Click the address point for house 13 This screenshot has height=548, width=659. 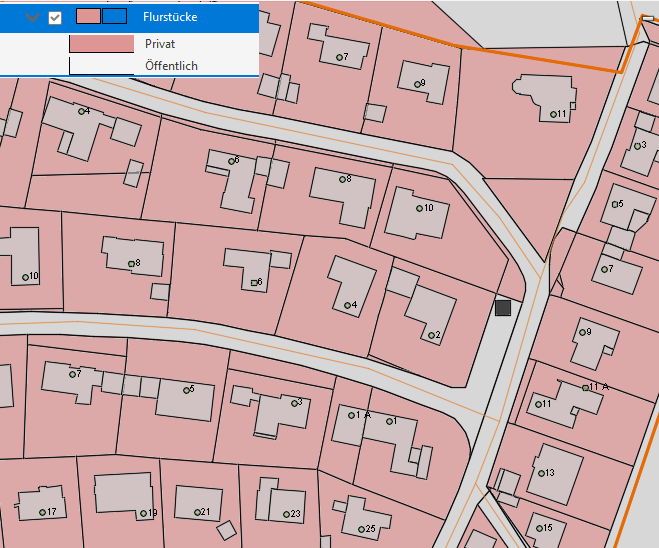pyautogui.click(x=541, y=473)
